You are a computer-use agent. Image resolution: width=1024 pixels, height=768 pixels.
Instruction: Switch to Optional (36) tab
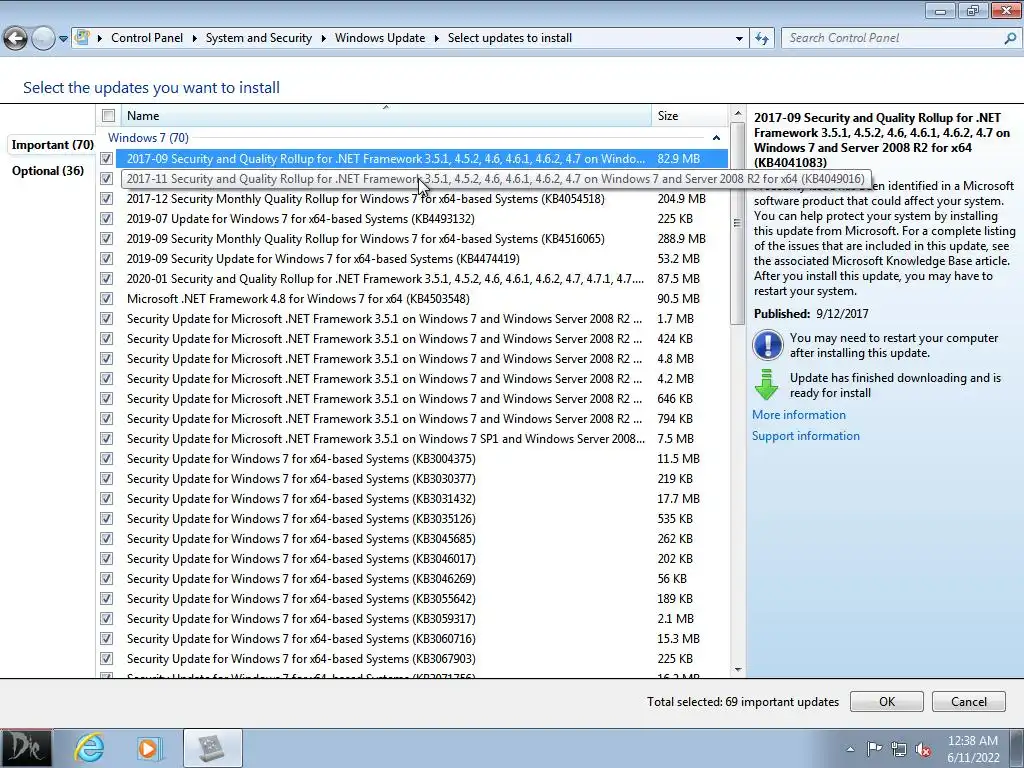48,170
